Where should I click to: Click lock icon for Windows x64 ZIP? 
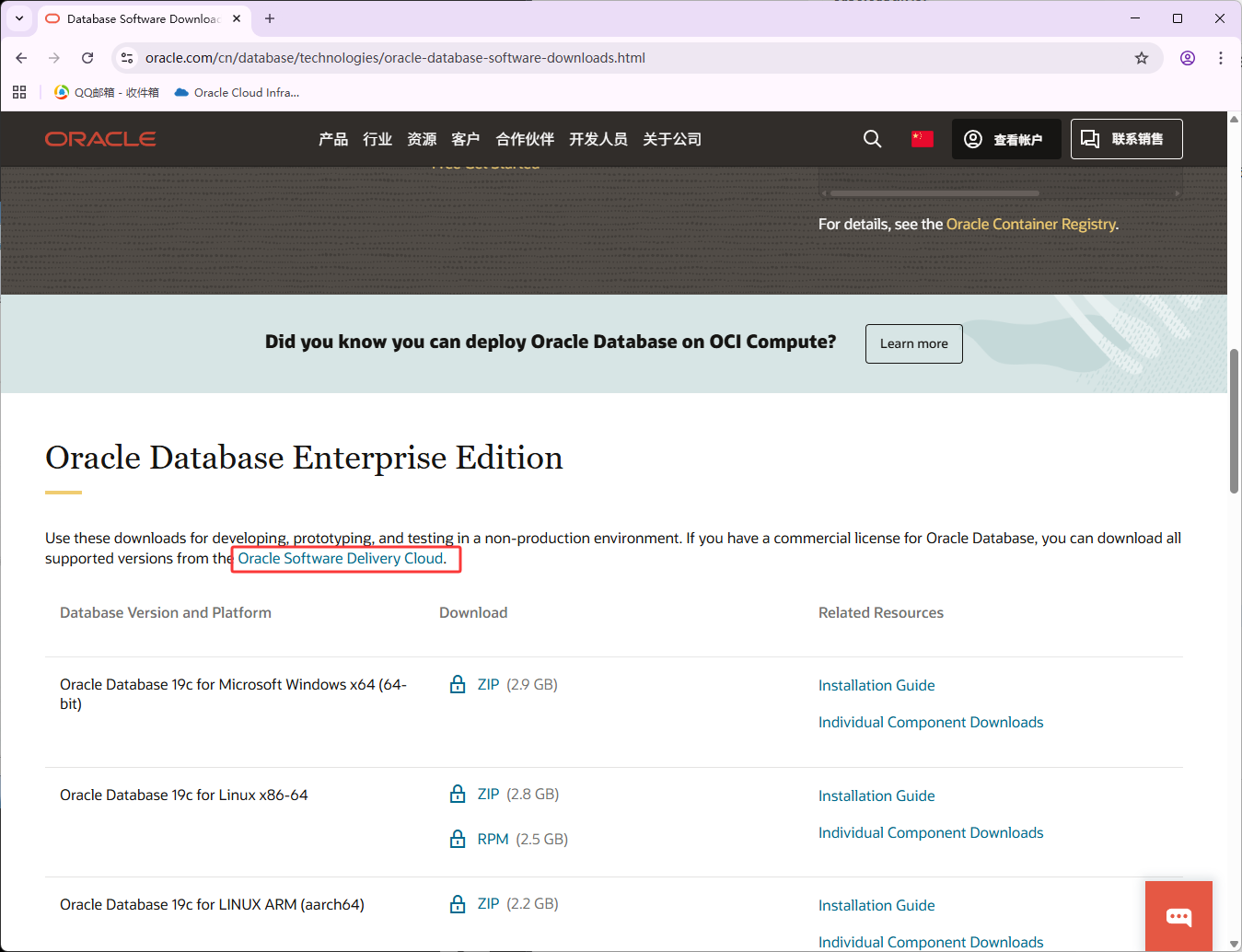tap(458, 684)
